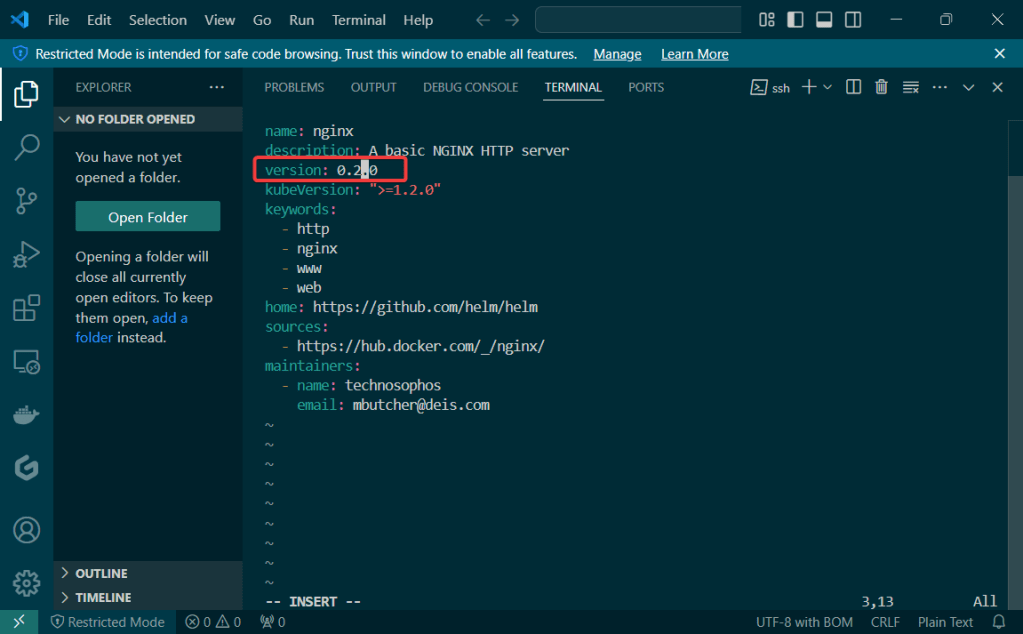Screen dimensions: 1023x634
Task: Click the Split Terminal icon
Action: 853,88
